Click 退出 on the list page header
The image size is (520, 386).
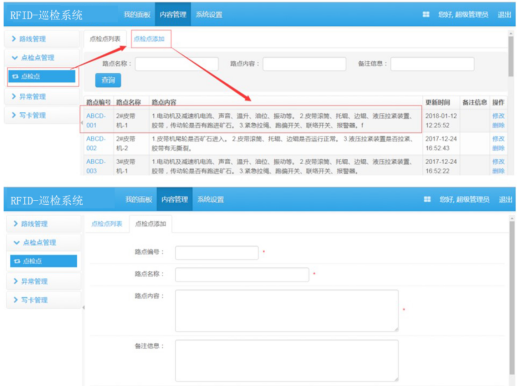coord(504,14)
